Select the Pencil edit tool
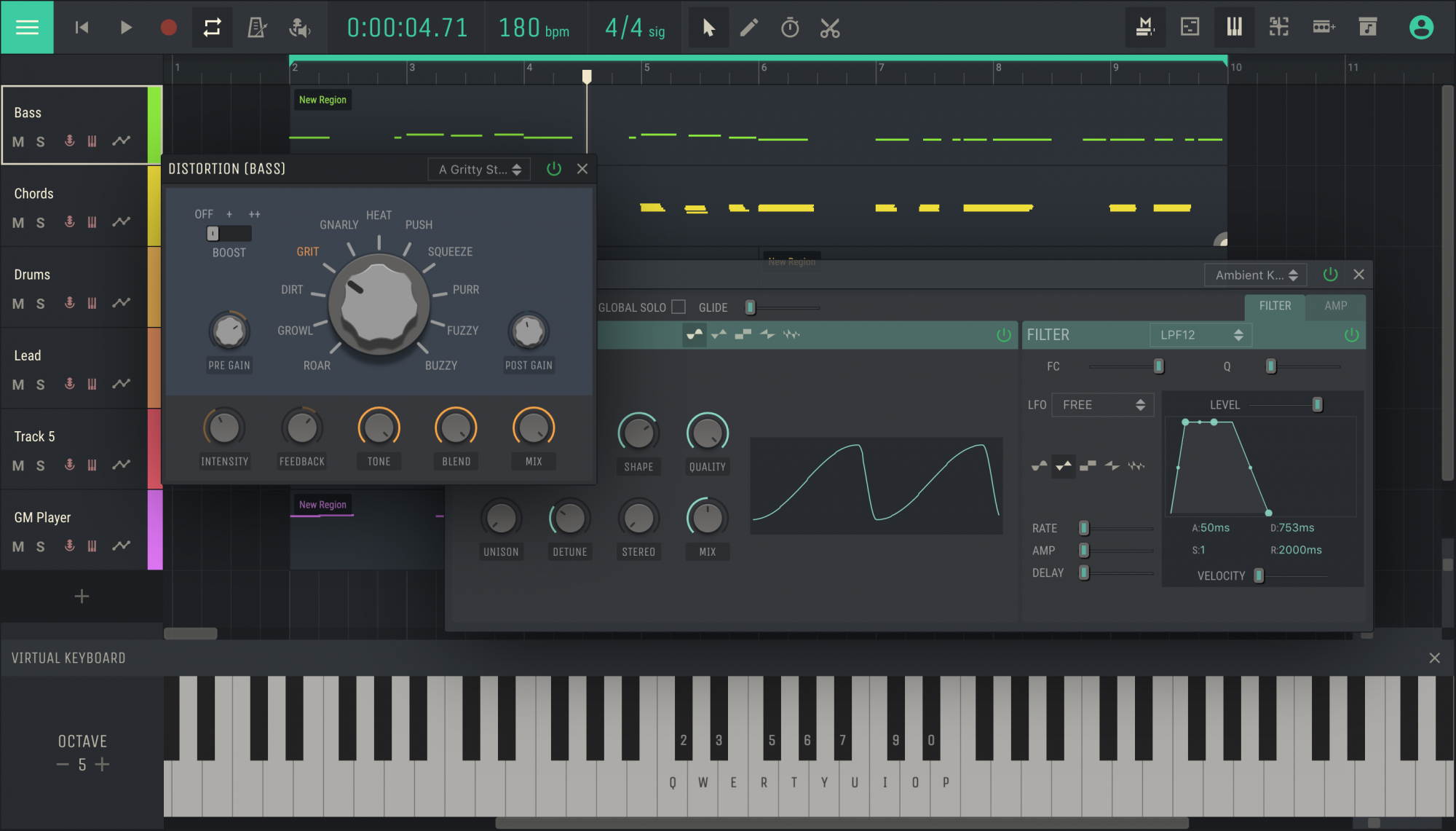The height and width of the screenshot is (831, 1456). tap(749, 28)
